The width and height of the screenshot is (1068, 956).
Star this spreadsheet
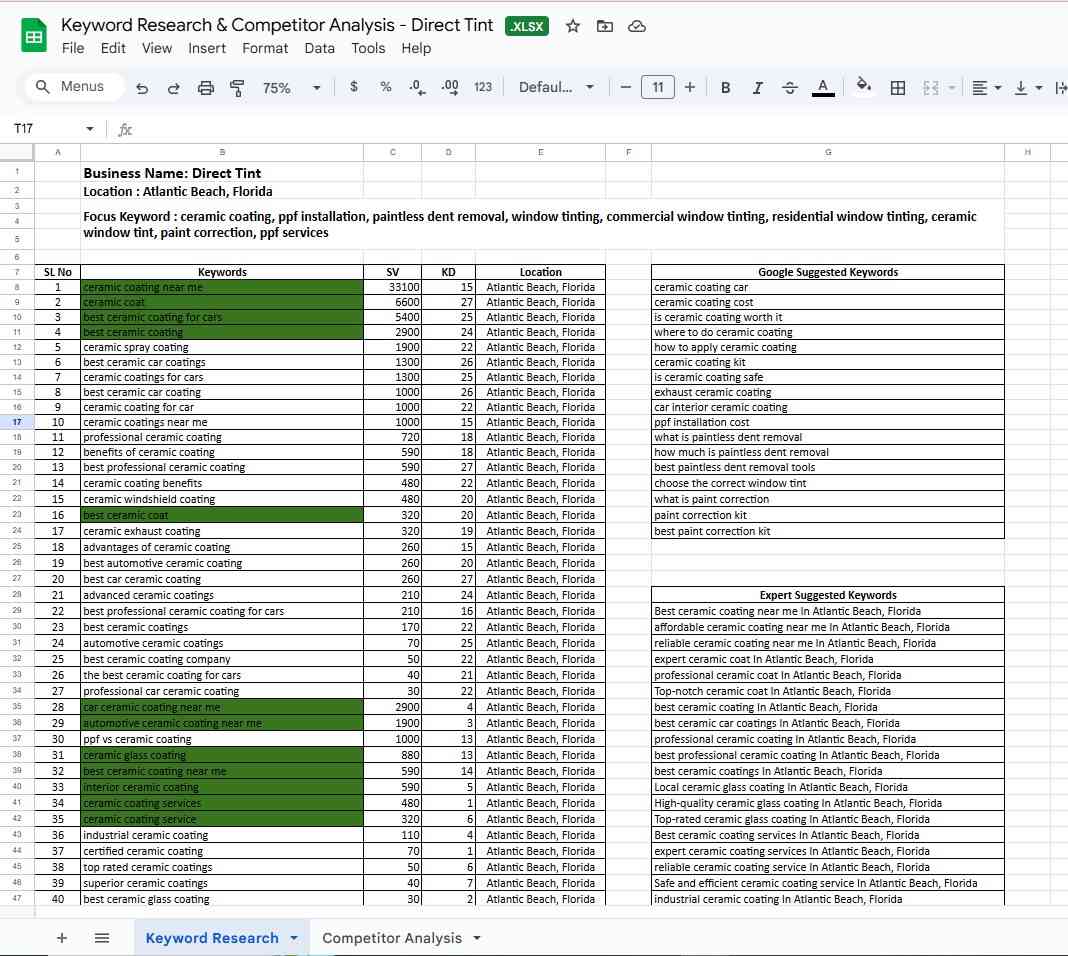pyautogui.click(x=573, y=27)
